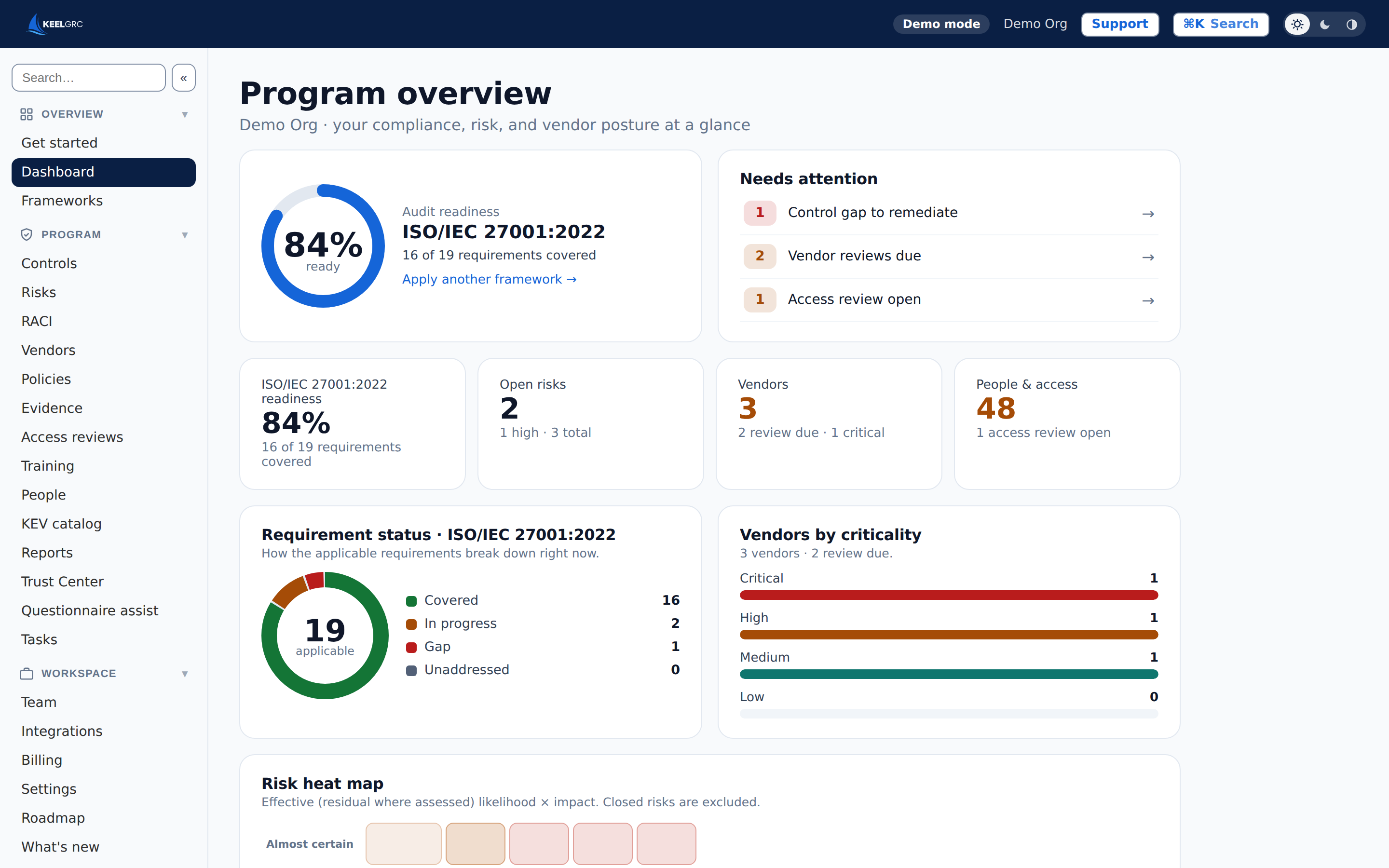
Task: Open People in sidebar
Action: click(103, 495)
